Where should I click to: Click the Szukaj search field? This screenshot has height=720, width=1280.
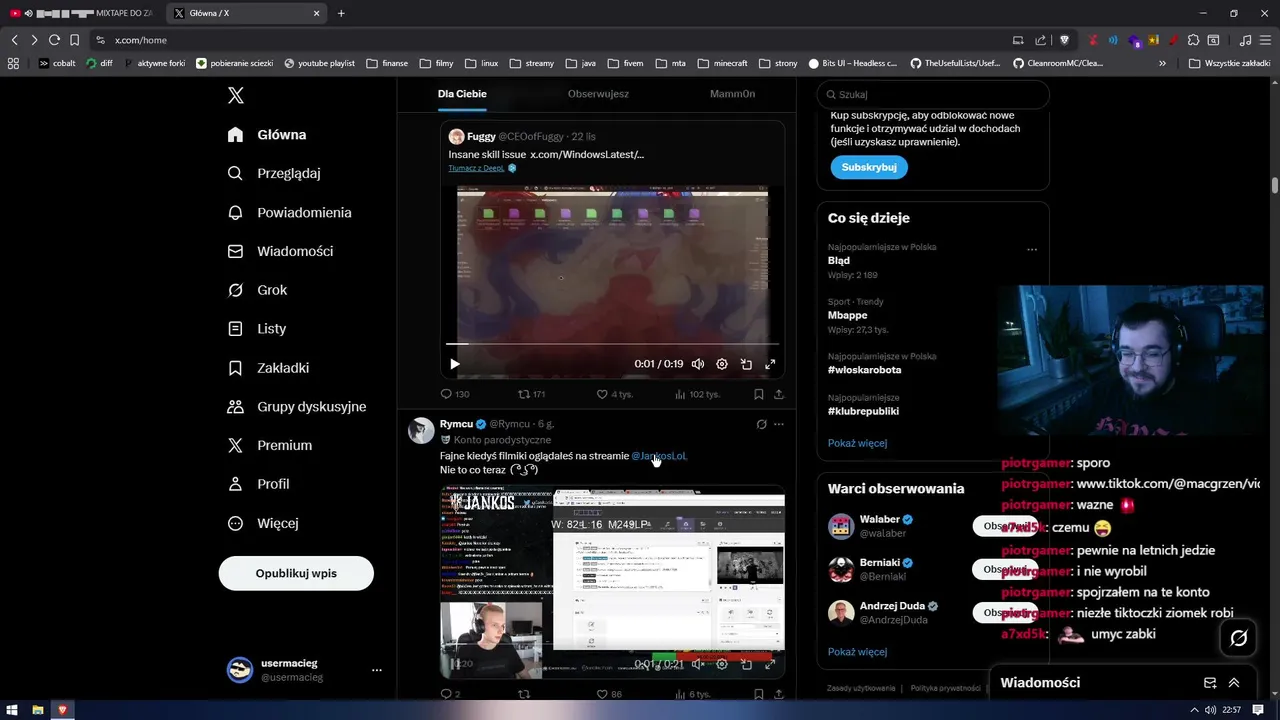[933, 94]
